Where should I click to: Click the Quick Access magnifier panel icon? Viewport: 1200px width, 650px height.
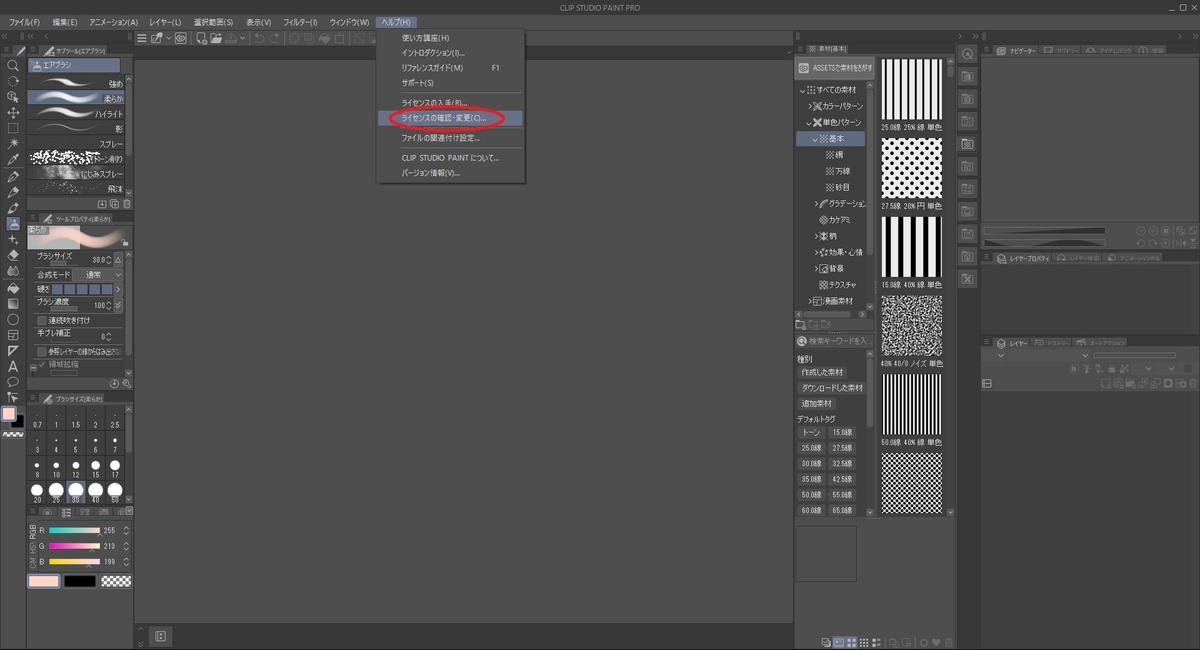click(967, 53)
